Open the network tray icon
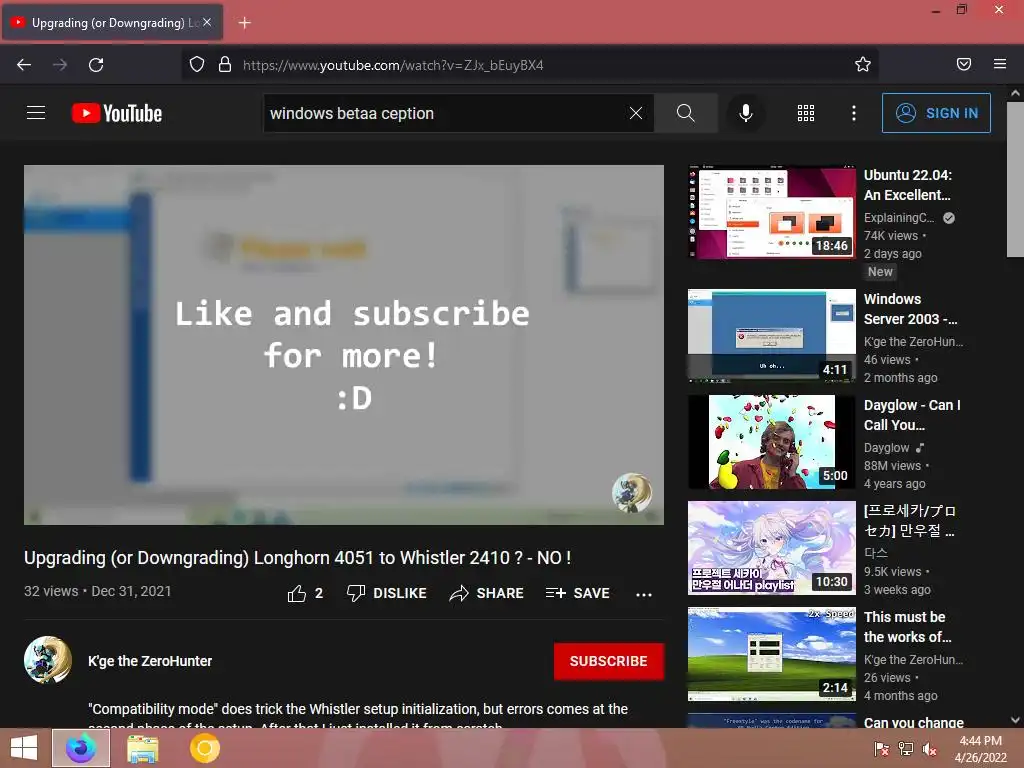Screen dimensions: 1024x768 pyautogui.click(x=905, y=749)
